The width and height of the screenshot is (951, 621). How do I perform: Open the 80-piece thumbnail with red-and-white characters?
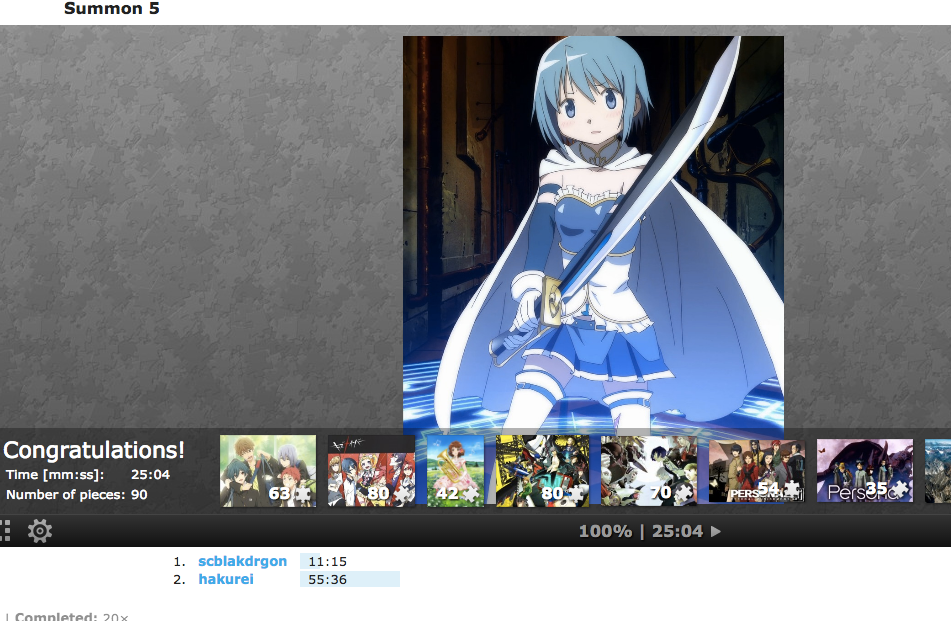point(371,471)
